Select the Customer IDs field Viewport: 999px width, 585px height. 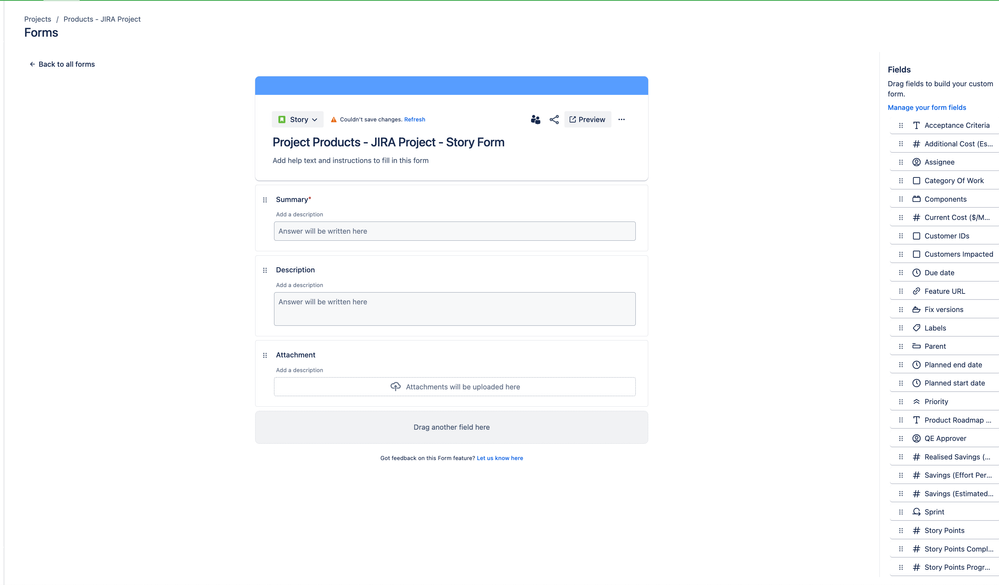pos(945,236)
